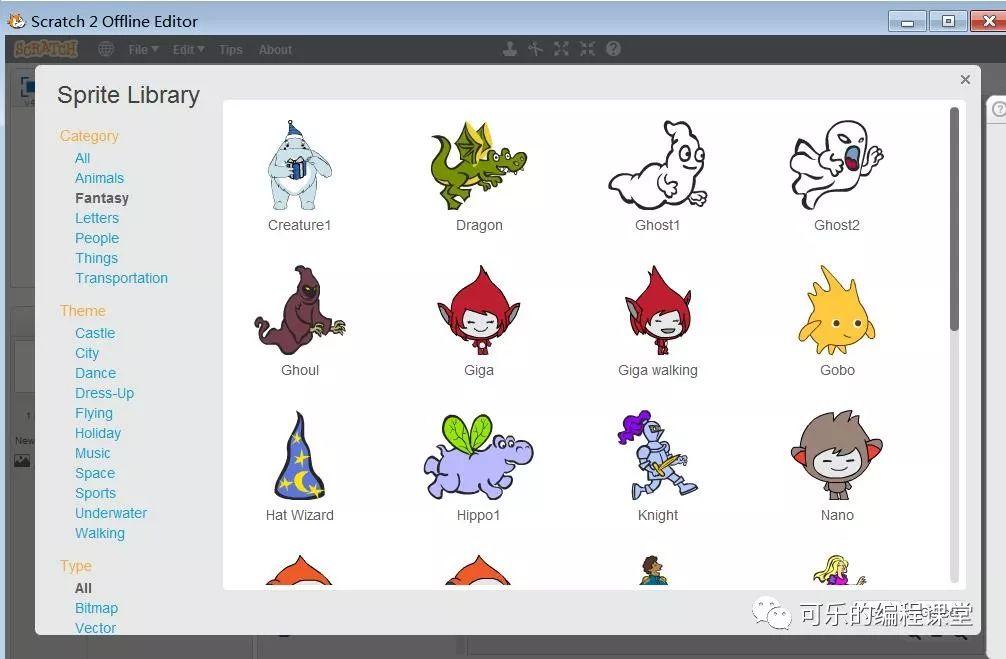
Task: Filter by Bitmap type
Action: click(x=96, y=608)
